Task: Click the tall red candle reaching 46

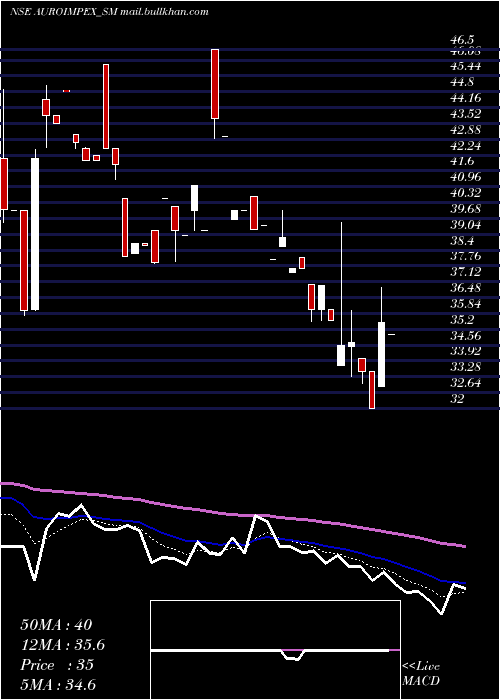Action: (215, 84)
